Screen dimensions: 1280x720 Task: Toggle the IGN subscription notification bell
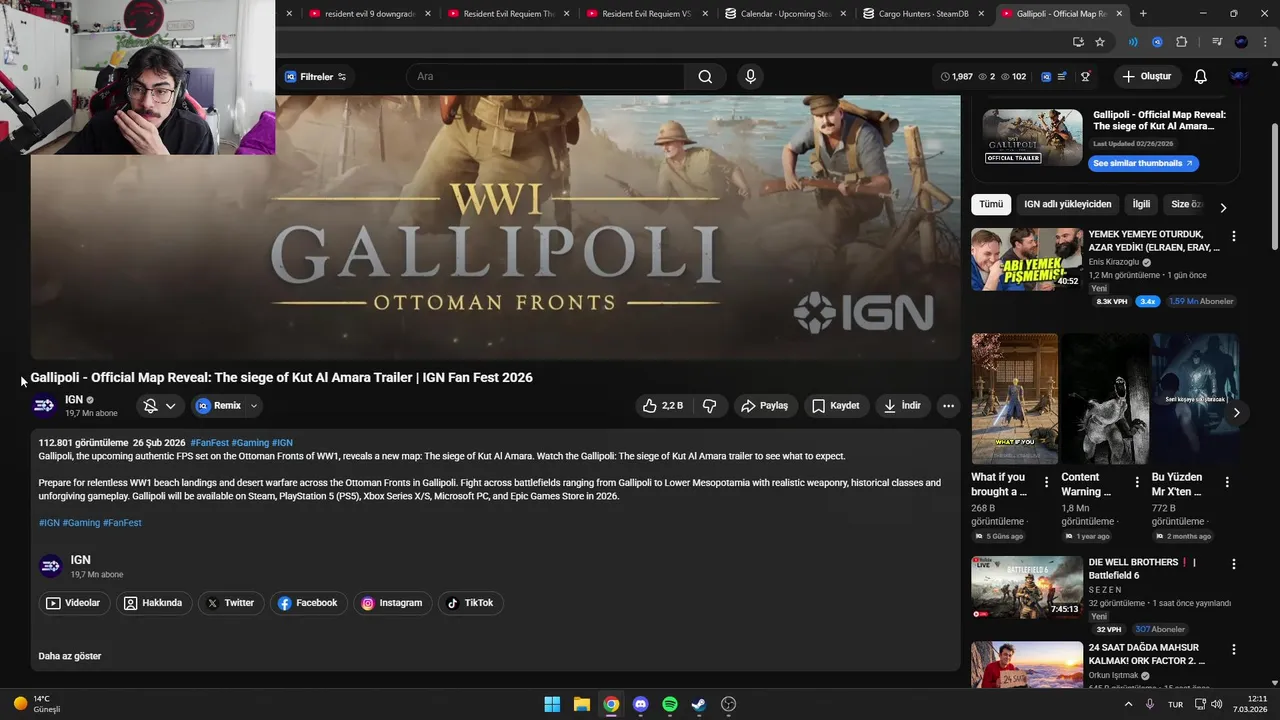(159, 406)
